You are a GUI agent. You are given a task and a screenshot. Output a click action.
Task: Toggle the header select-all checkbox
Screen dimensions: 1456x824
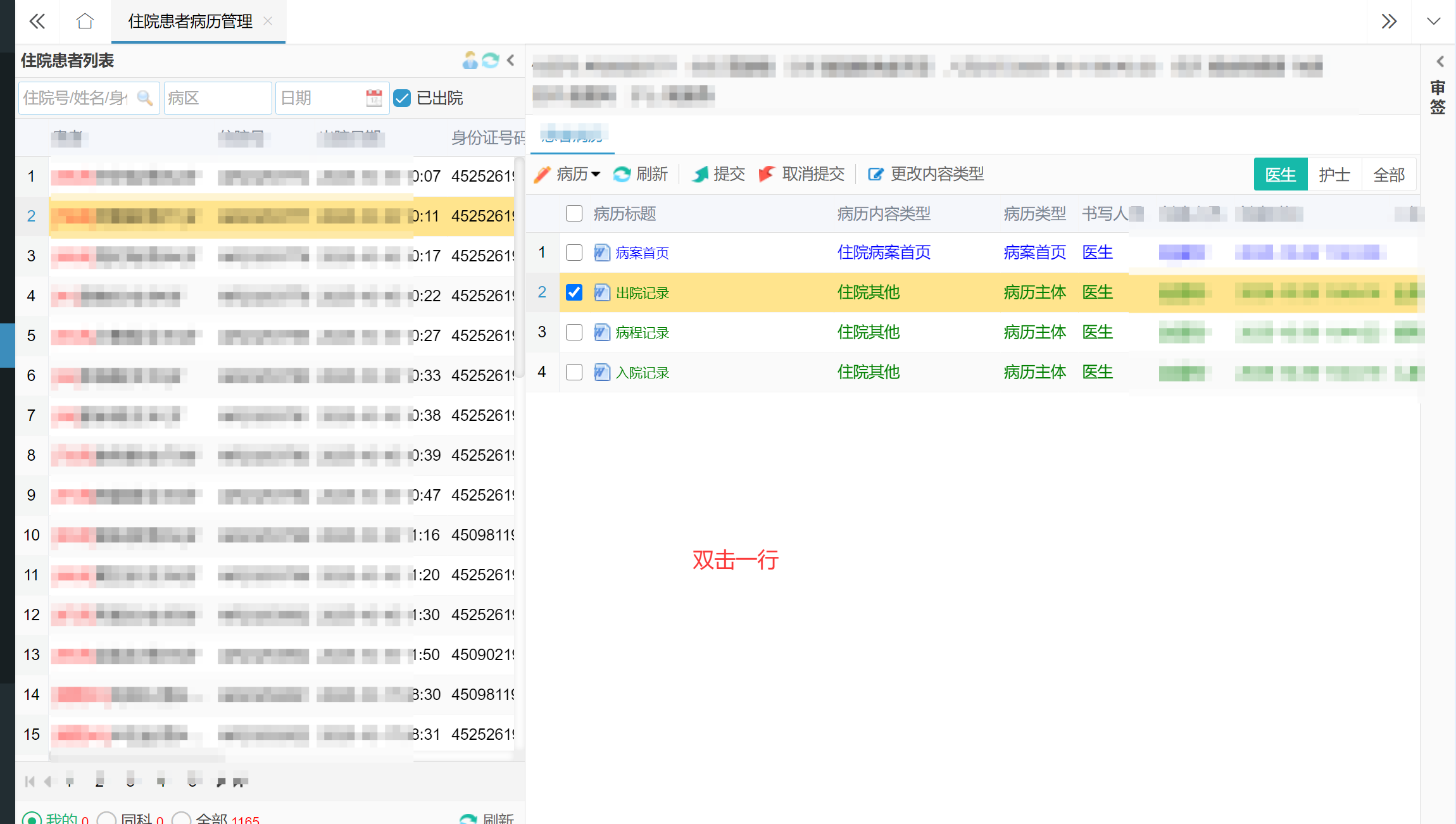[574, 213]
